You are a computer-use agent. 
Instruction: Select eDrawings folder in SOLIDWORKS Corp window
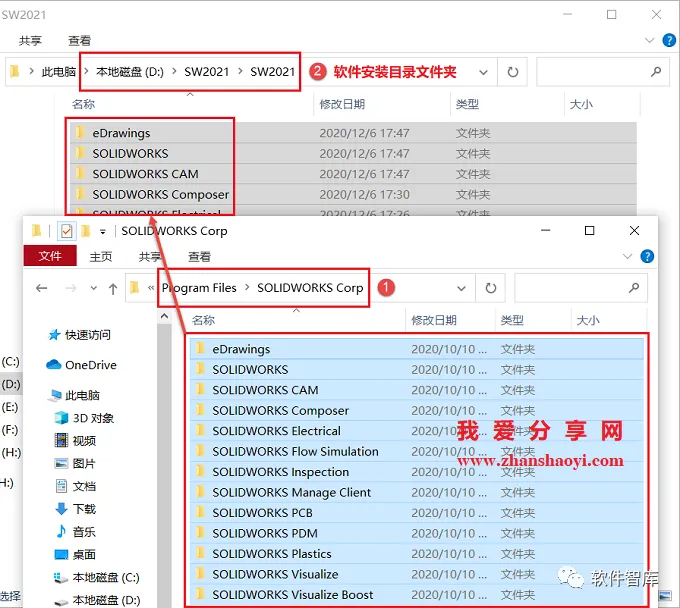coord(417,349)
